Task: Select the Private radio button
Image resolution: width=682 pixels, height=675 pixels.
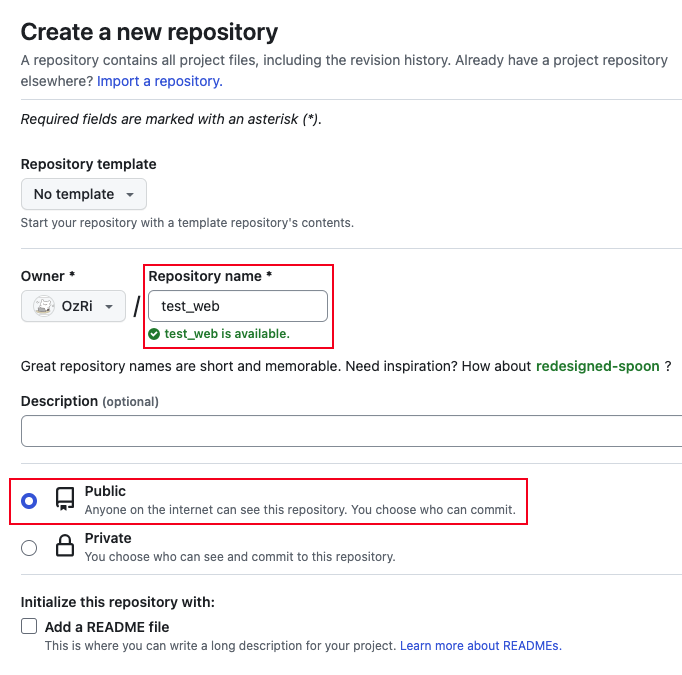Action: point(29,548)
